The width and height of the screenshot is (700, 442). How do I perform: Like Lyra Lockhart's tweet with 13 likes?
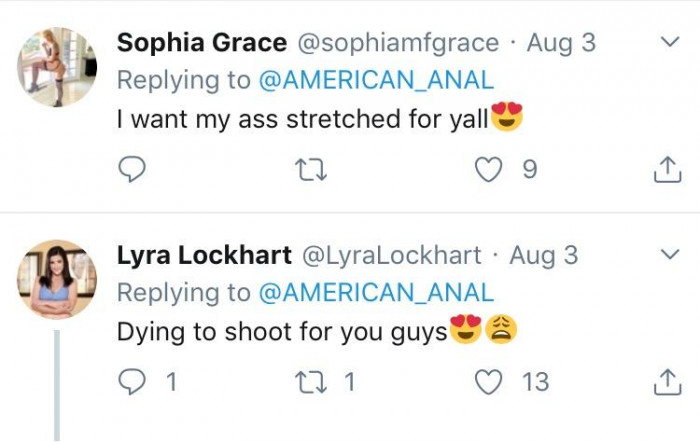point(489,381)
